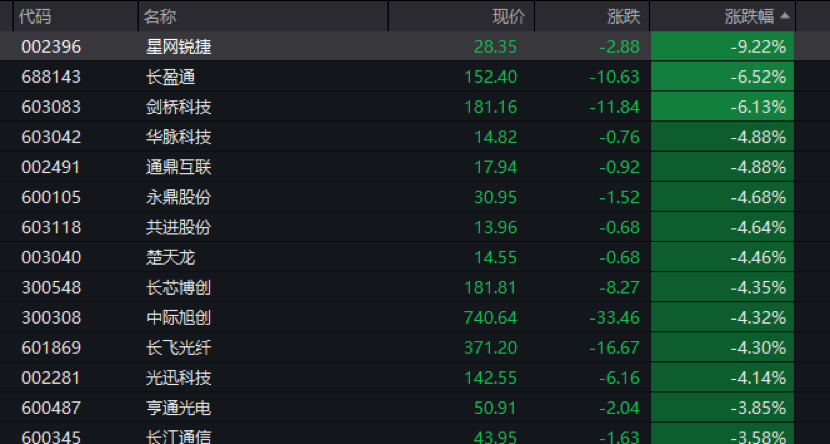Click the 涨跌幅 column header text
This screenshot has height=444, width=830.
click(x=749, y=16)
